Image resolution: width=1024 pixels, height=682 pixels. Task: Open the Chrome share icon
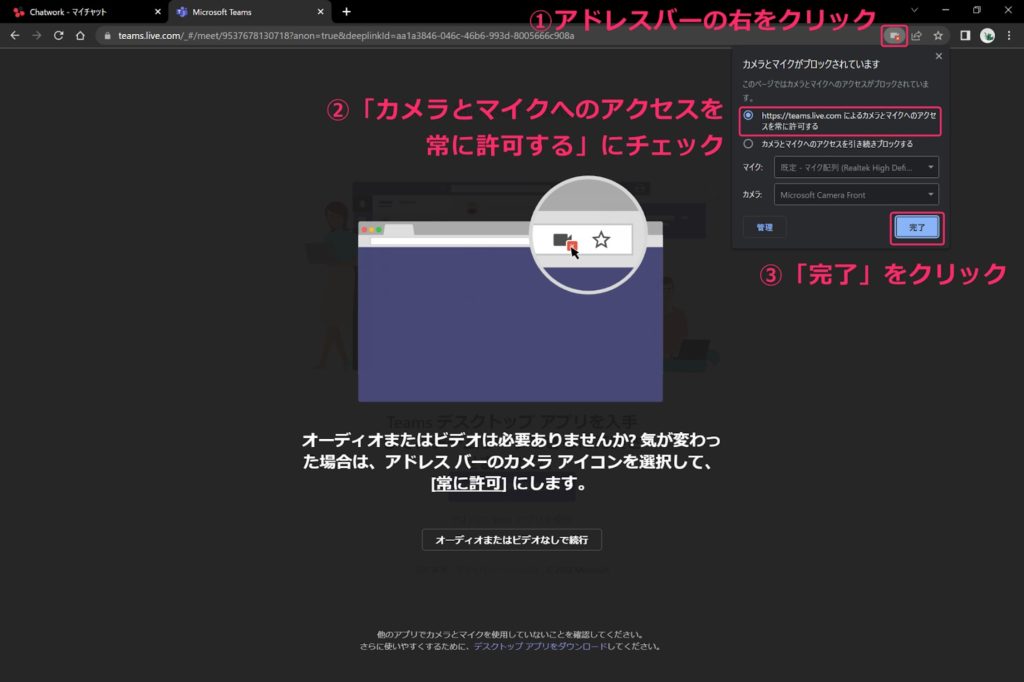tap(915, 33)
